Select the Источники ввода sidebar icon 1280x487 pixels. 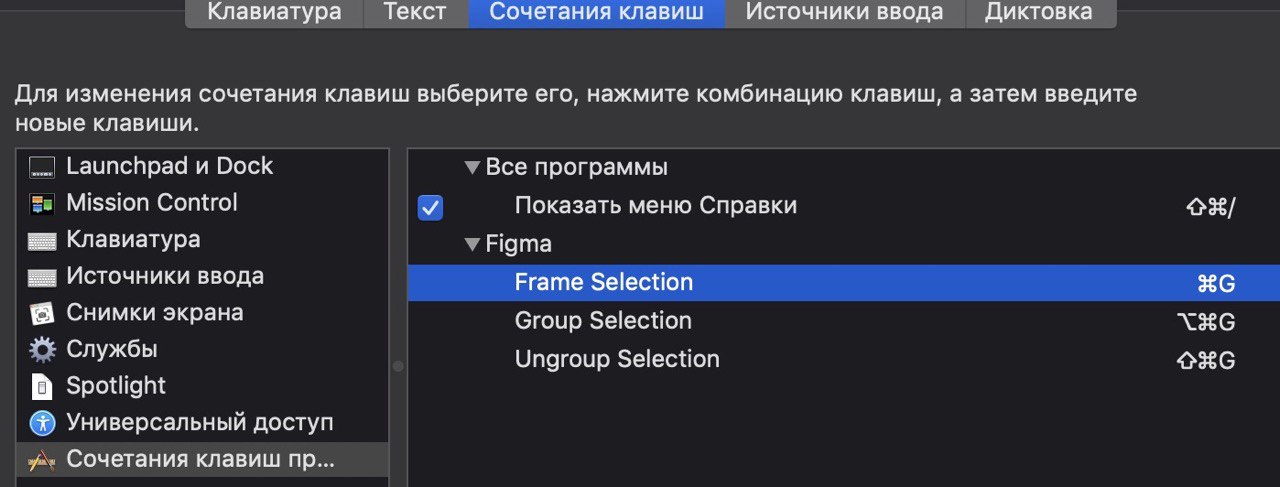point(41,277)
